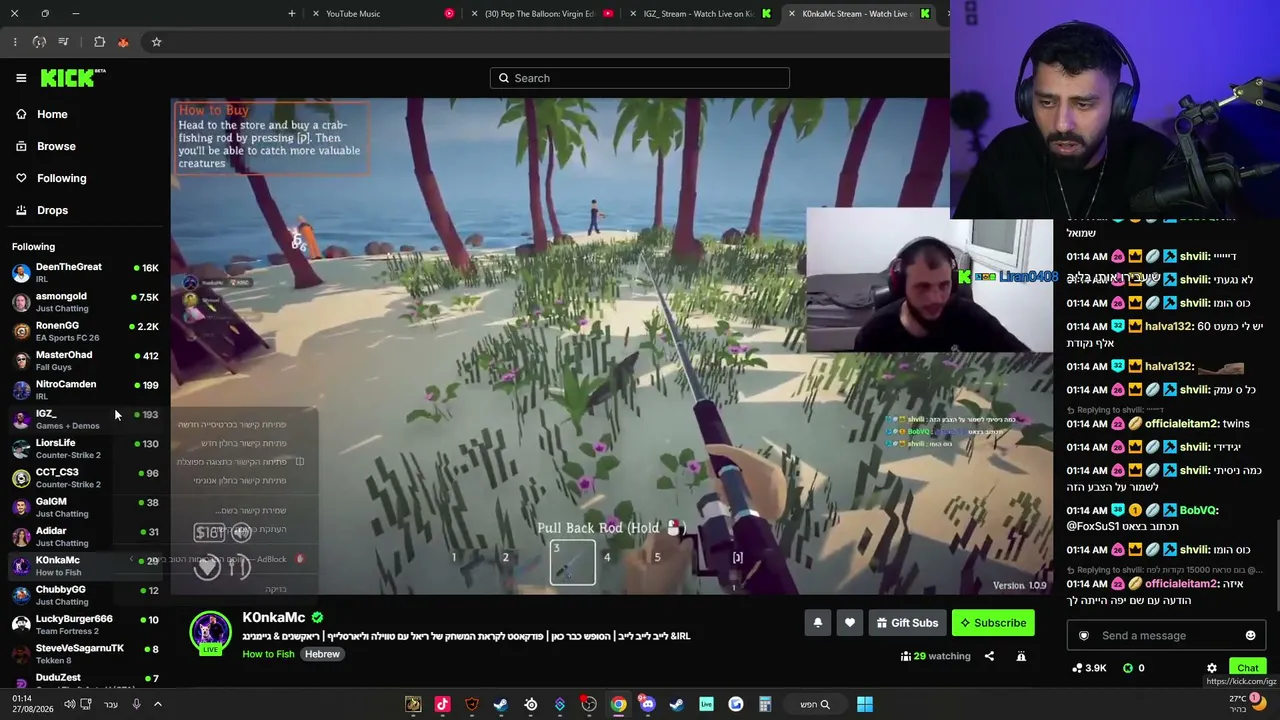
Task: Open Drops in the sidebar
Action: [x=52, y=210]
